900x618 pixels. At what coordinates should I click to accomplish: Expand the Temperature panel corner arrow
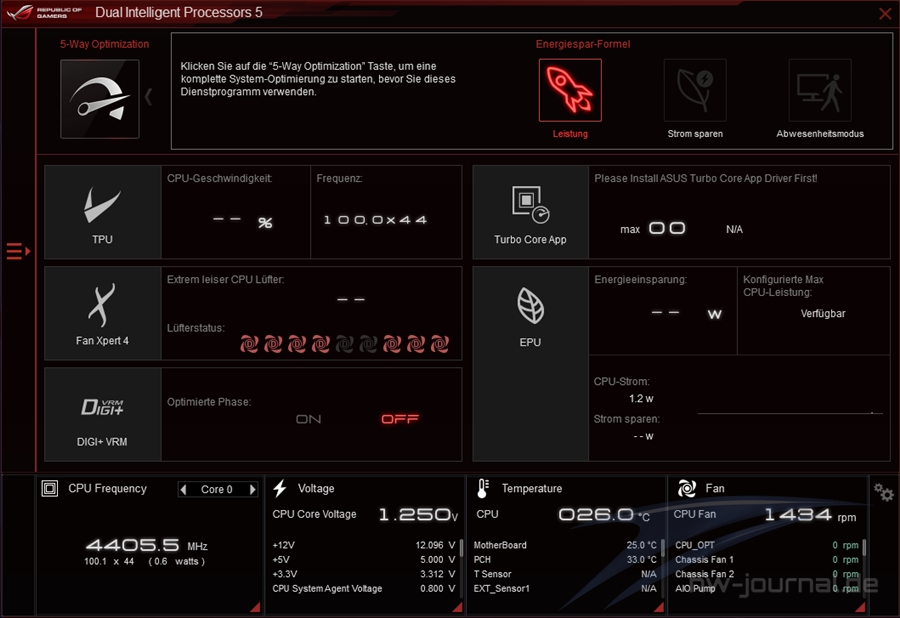tap(659, 607)
